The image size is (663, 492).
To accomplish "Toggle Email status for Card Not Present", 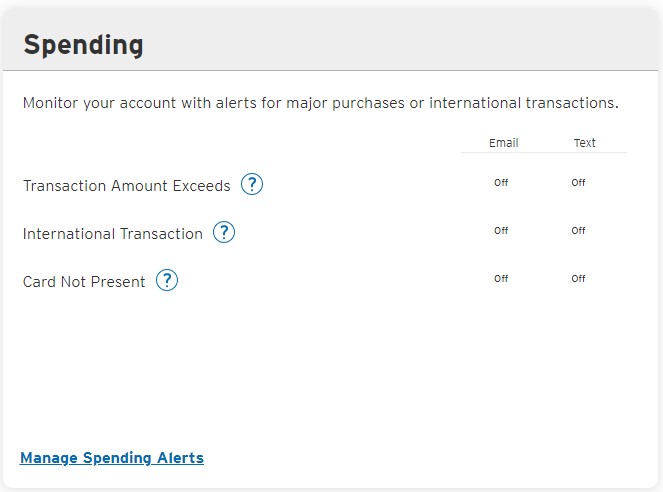I will 501,279.
